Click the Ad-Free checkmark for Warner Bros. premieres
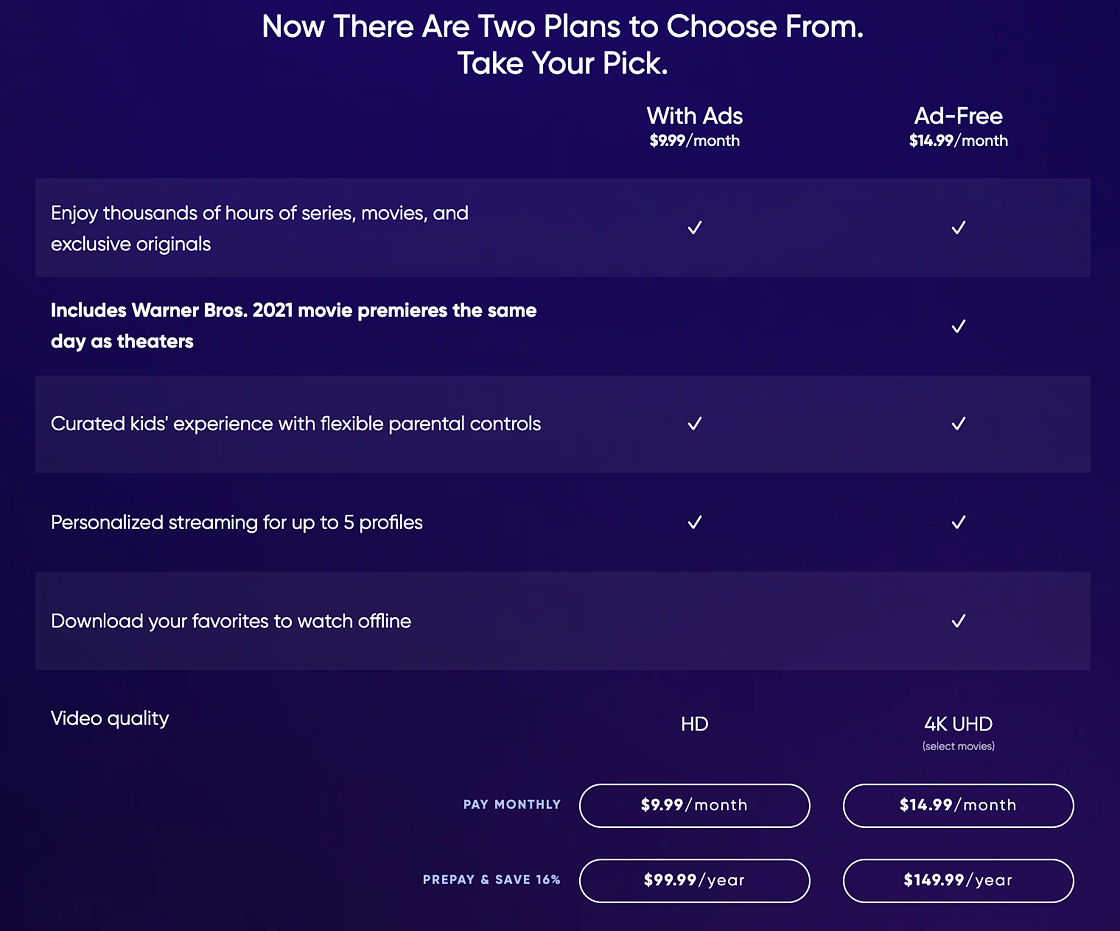1120x931 pixels. [958, 326]
